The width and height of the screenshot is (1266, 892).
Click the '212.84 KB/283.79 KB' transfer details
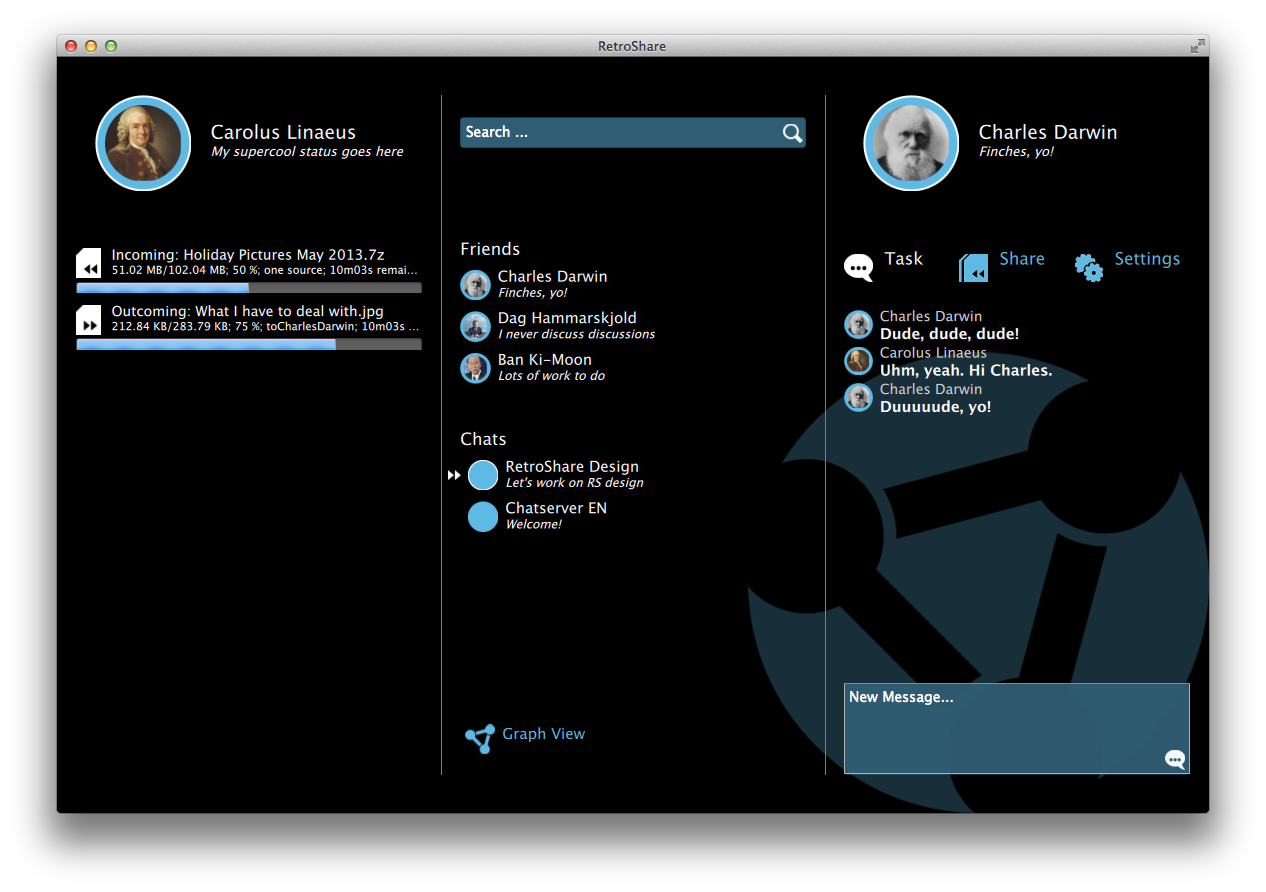coord(265,326)
